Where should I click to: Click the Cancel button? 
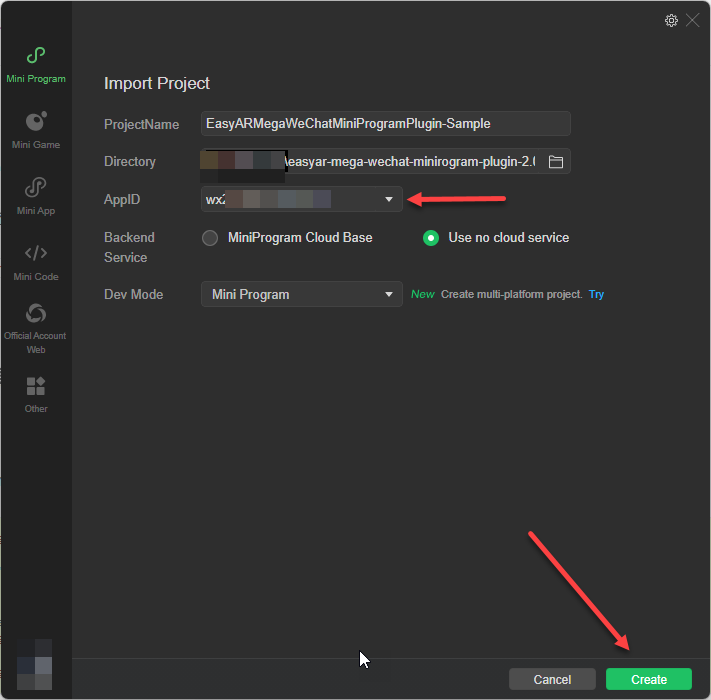point(552,679)
